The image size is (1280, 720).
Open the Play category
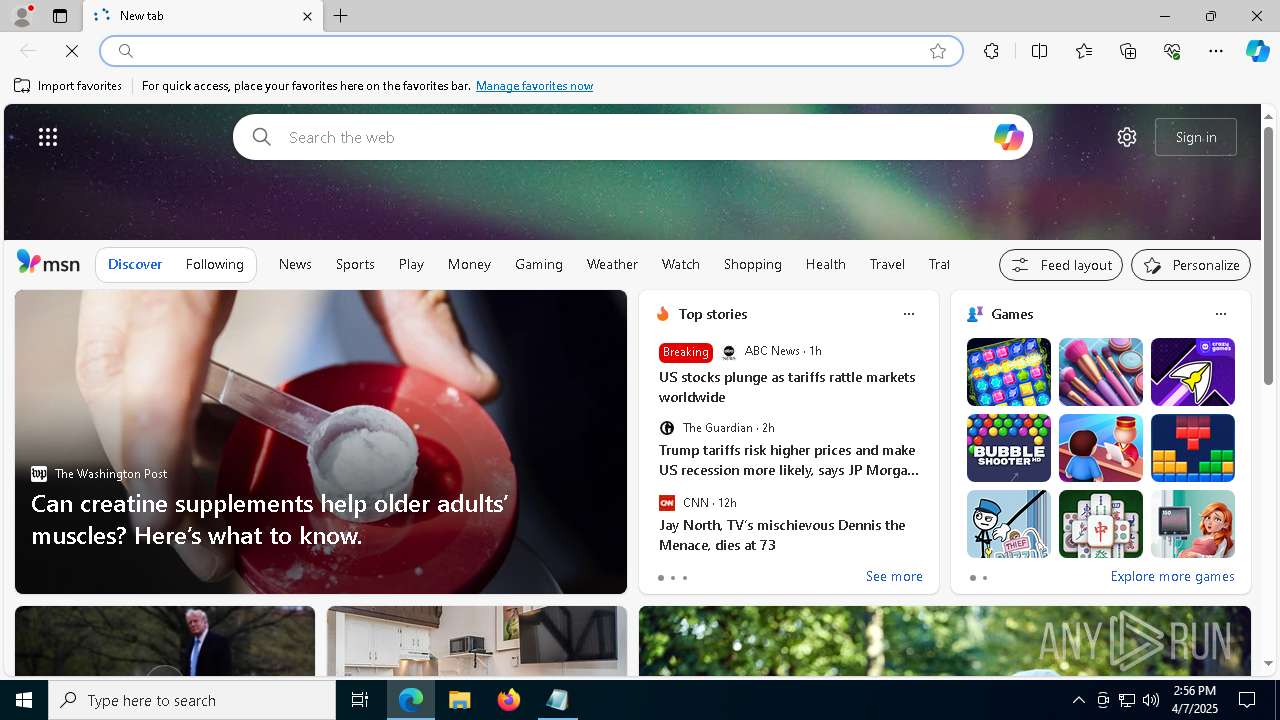click(411, 264)
